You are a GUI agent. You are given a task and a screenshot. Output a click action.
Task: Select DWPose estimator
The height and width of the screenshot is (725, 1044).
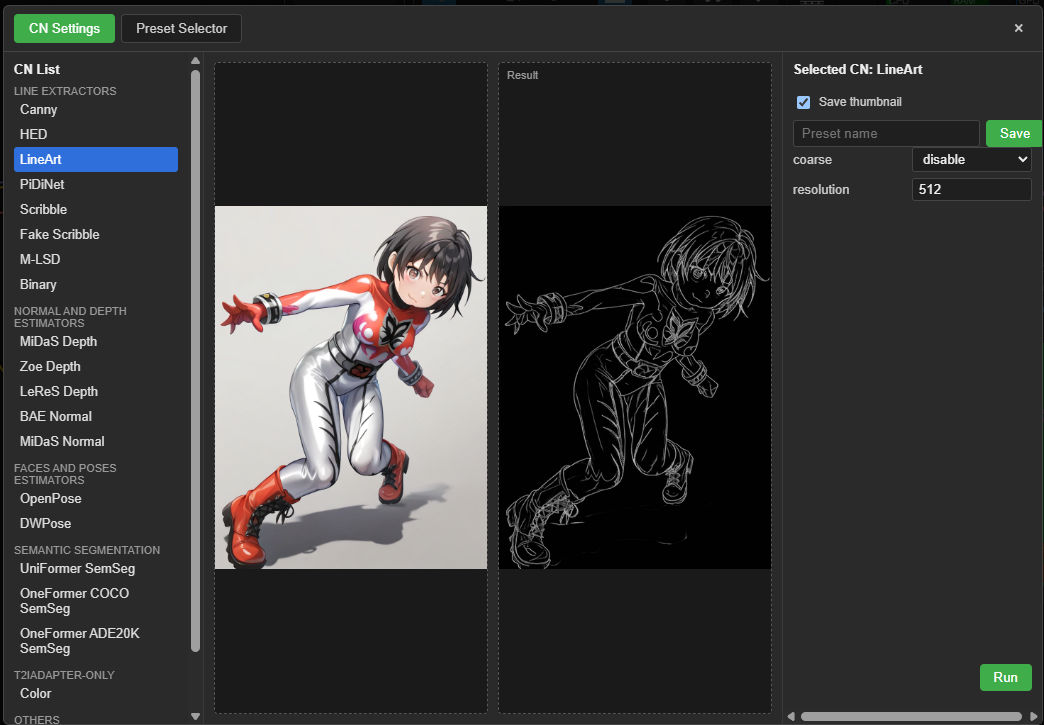(x=96, y=523)
